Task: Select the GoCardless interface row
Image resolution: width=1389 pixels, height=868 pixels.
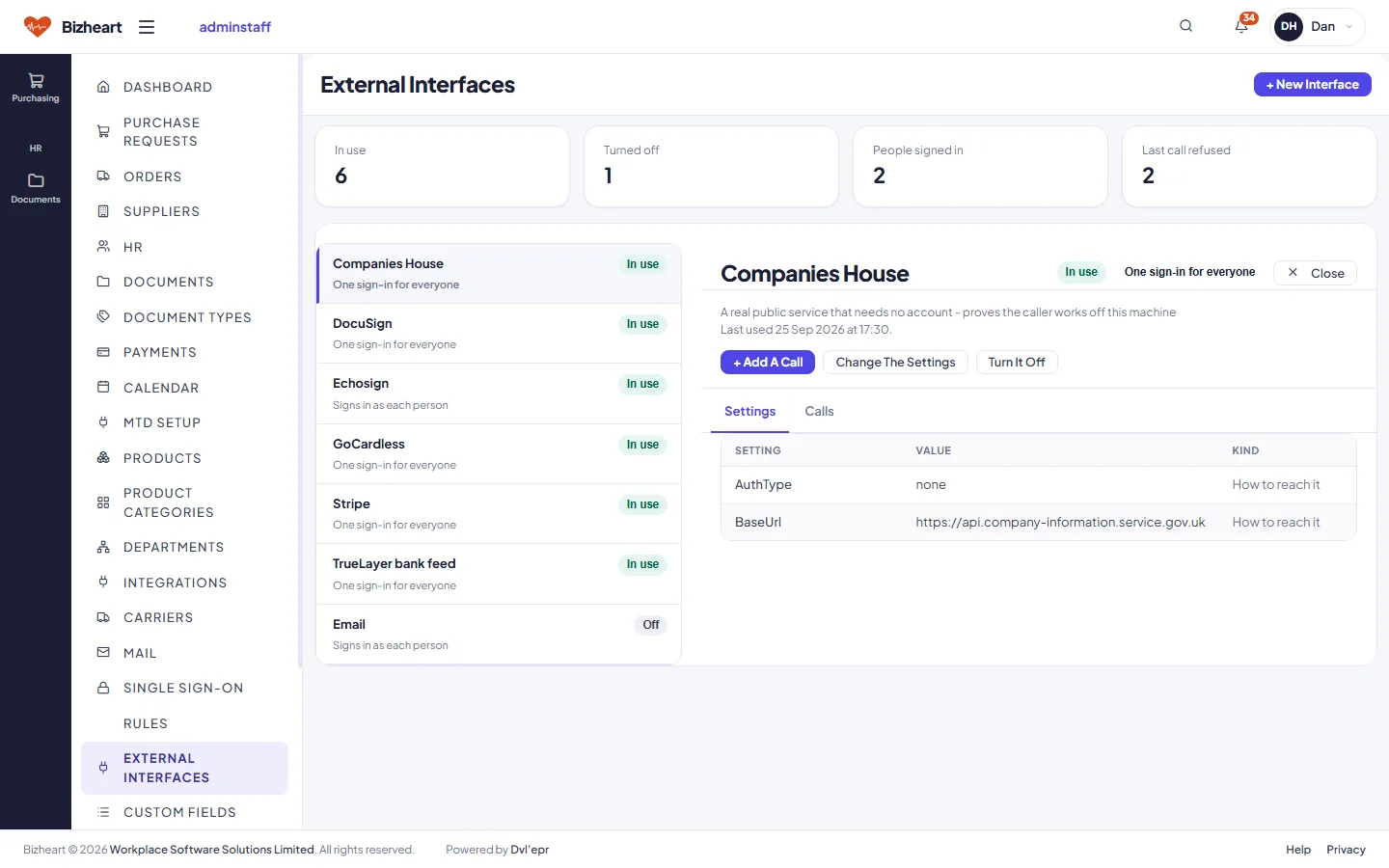Action: click(499, 454)
